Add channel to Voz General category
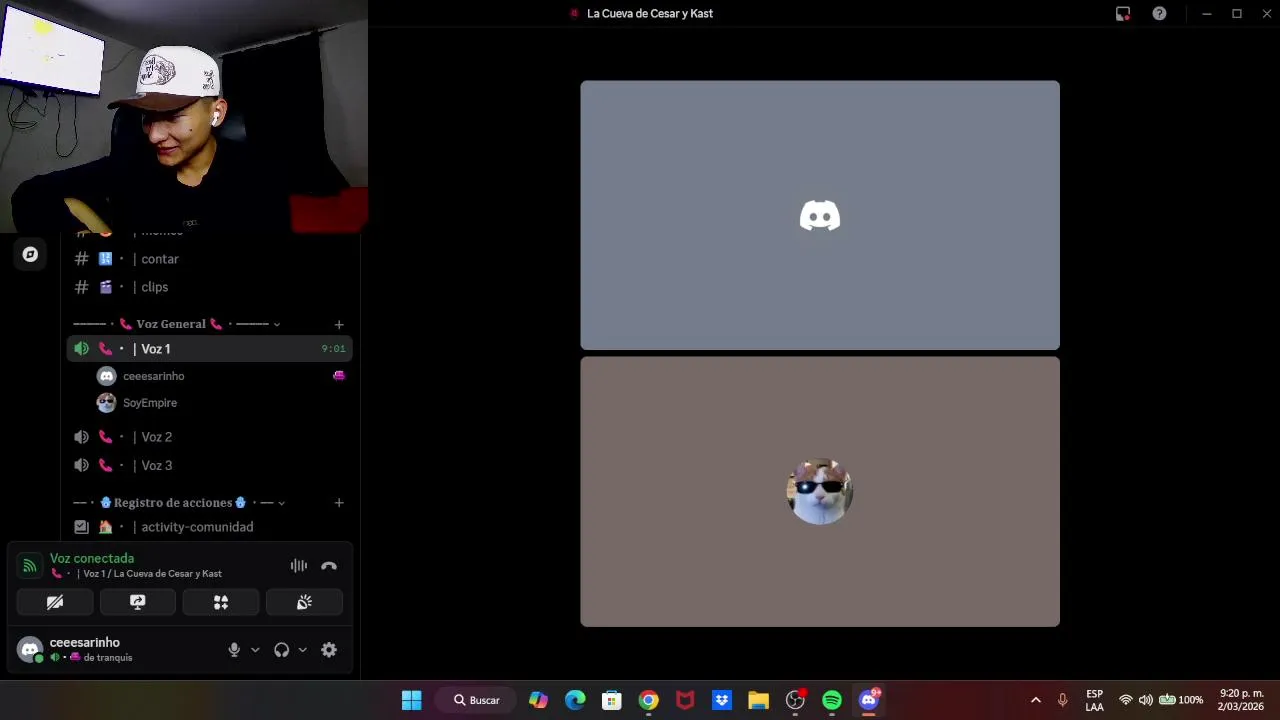 click(339, 324)
